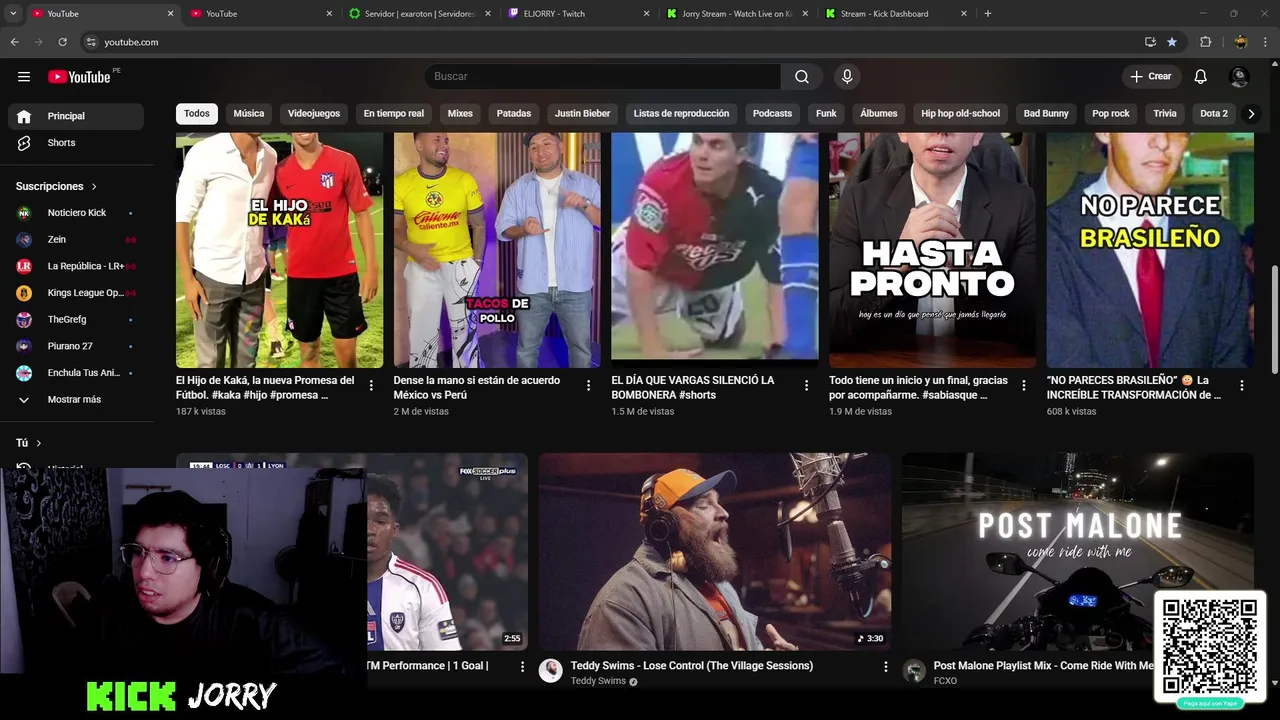Open the FCXO channel avatar
This screenshot has width=1280, height=720.
(914, 671)
